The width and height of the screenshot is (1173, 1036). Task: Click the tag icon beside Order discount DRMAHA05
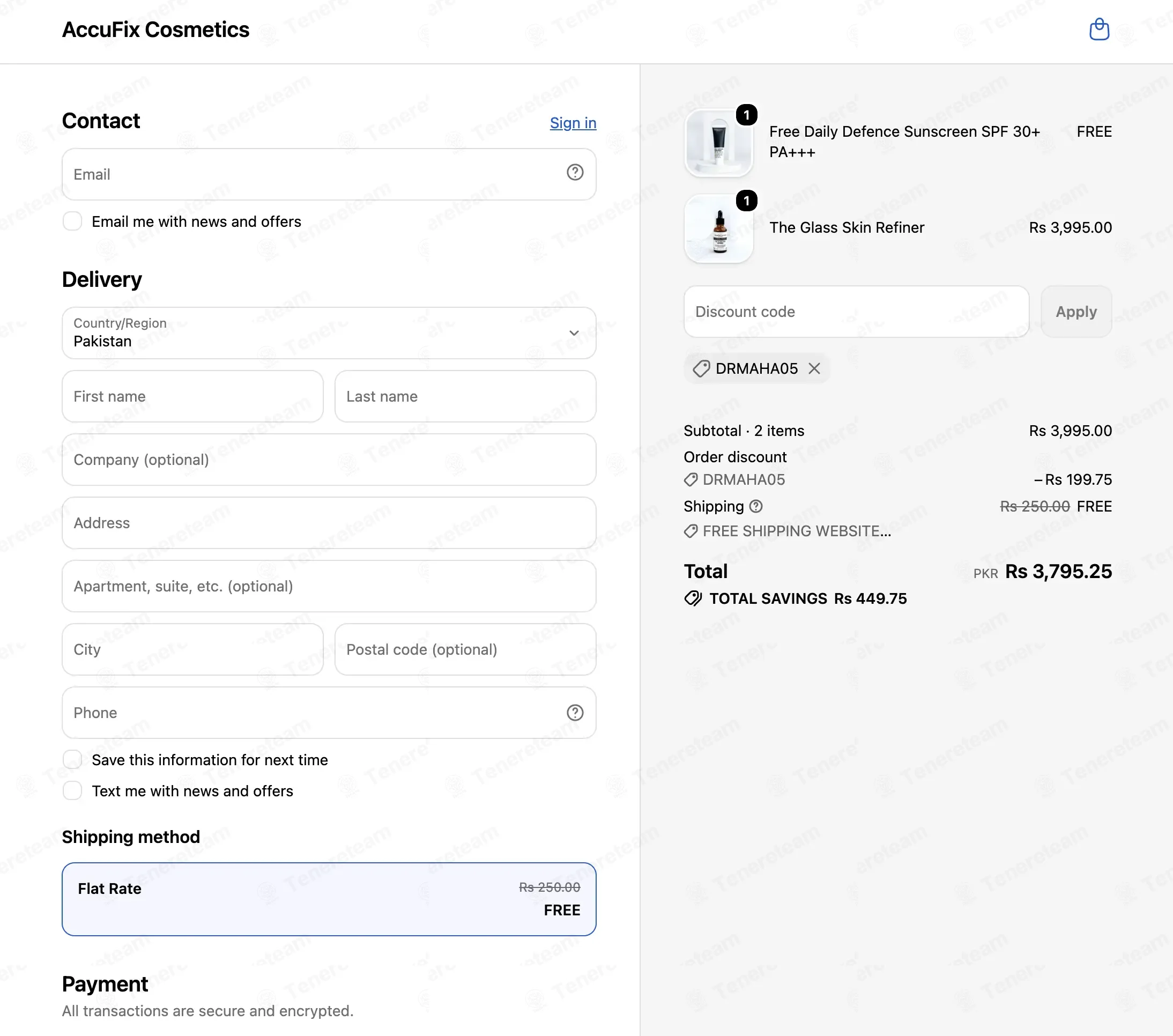(x=691, y=480)
